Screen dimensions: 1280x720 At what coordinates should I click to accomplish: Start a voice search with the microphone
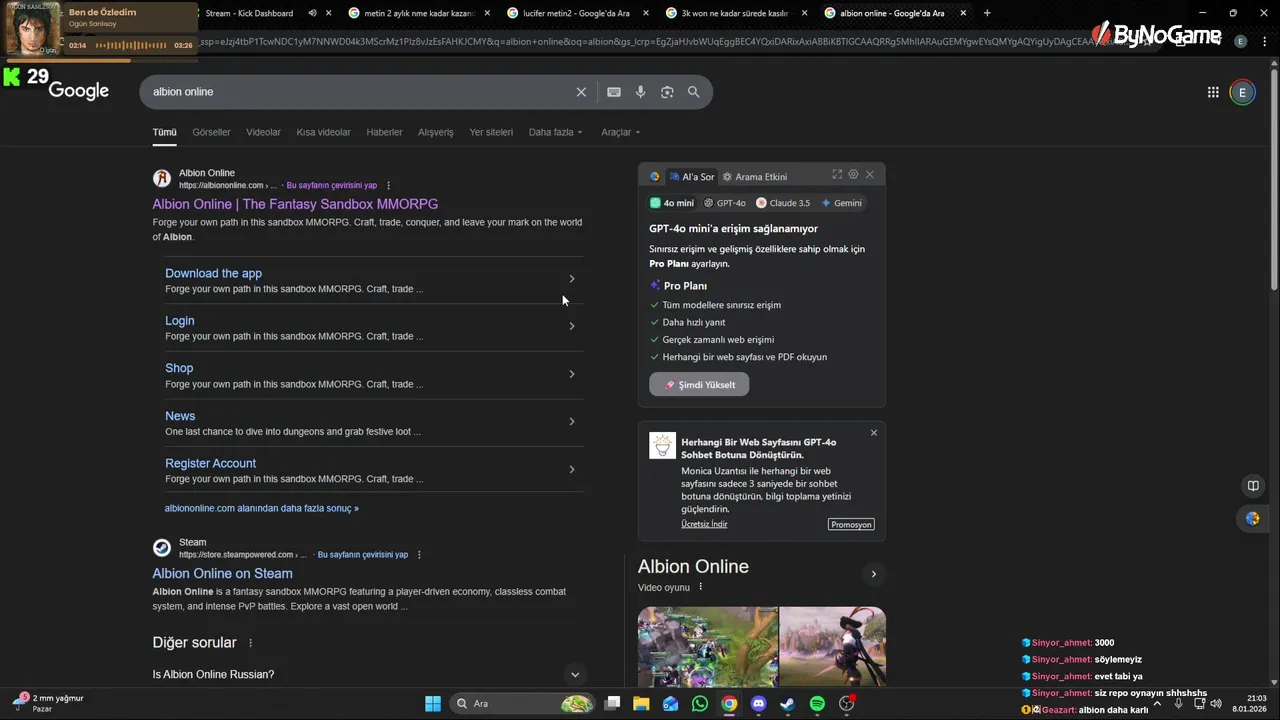(641, 92)
